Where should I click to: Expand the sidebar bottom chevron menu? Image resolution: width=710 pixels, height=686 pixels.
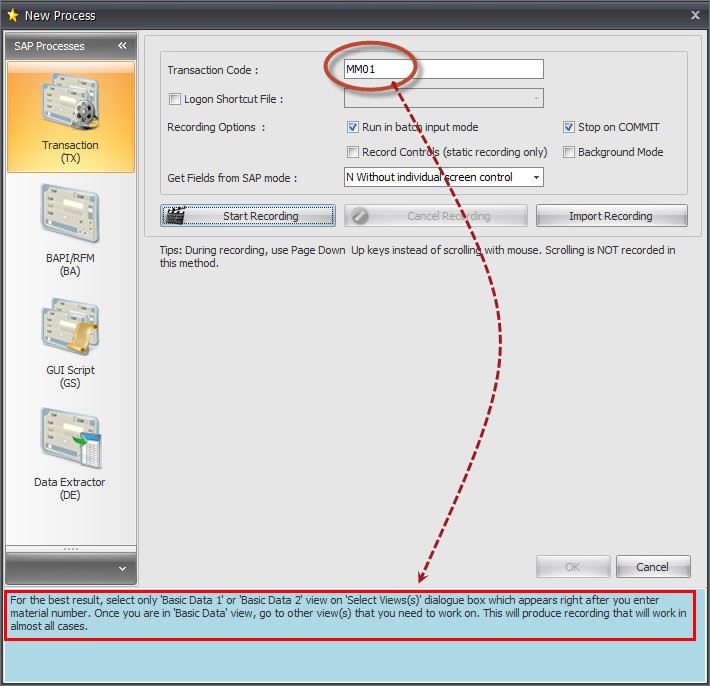point(122,568)
